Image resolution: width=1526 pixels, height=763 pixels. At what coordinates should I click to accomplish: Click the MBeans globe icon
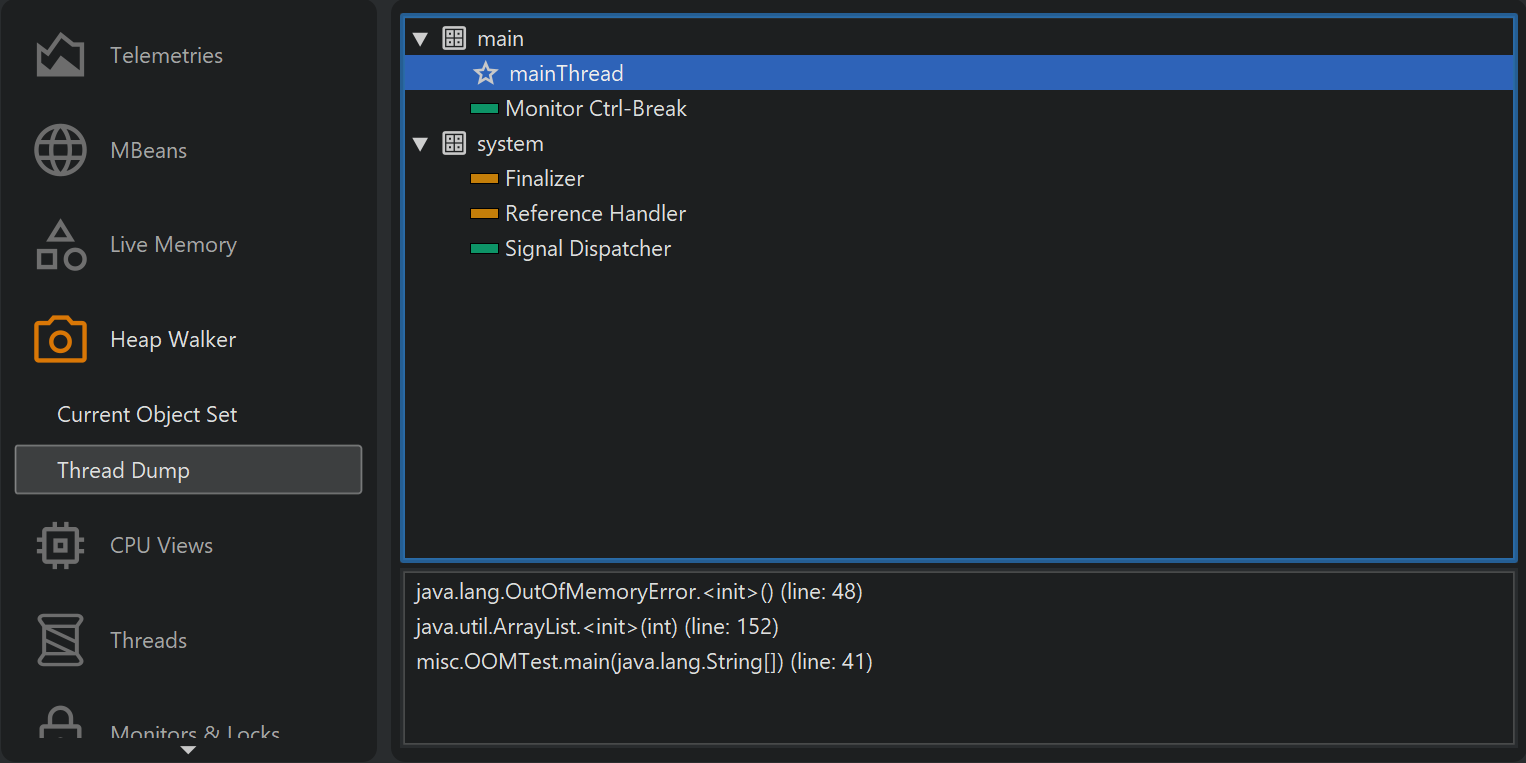(60, 151)
